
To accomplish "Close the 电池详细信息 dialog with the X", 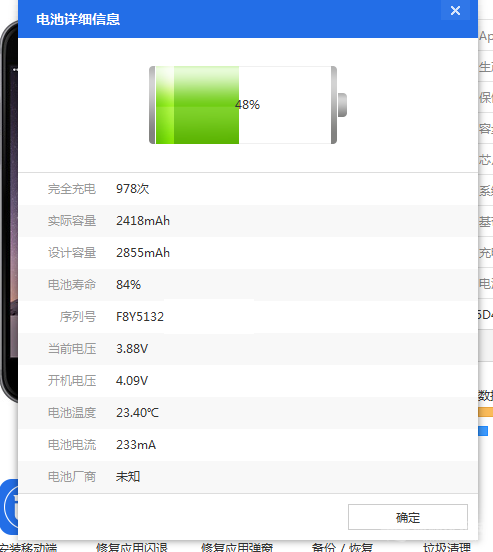I will (x=455, y=10).
